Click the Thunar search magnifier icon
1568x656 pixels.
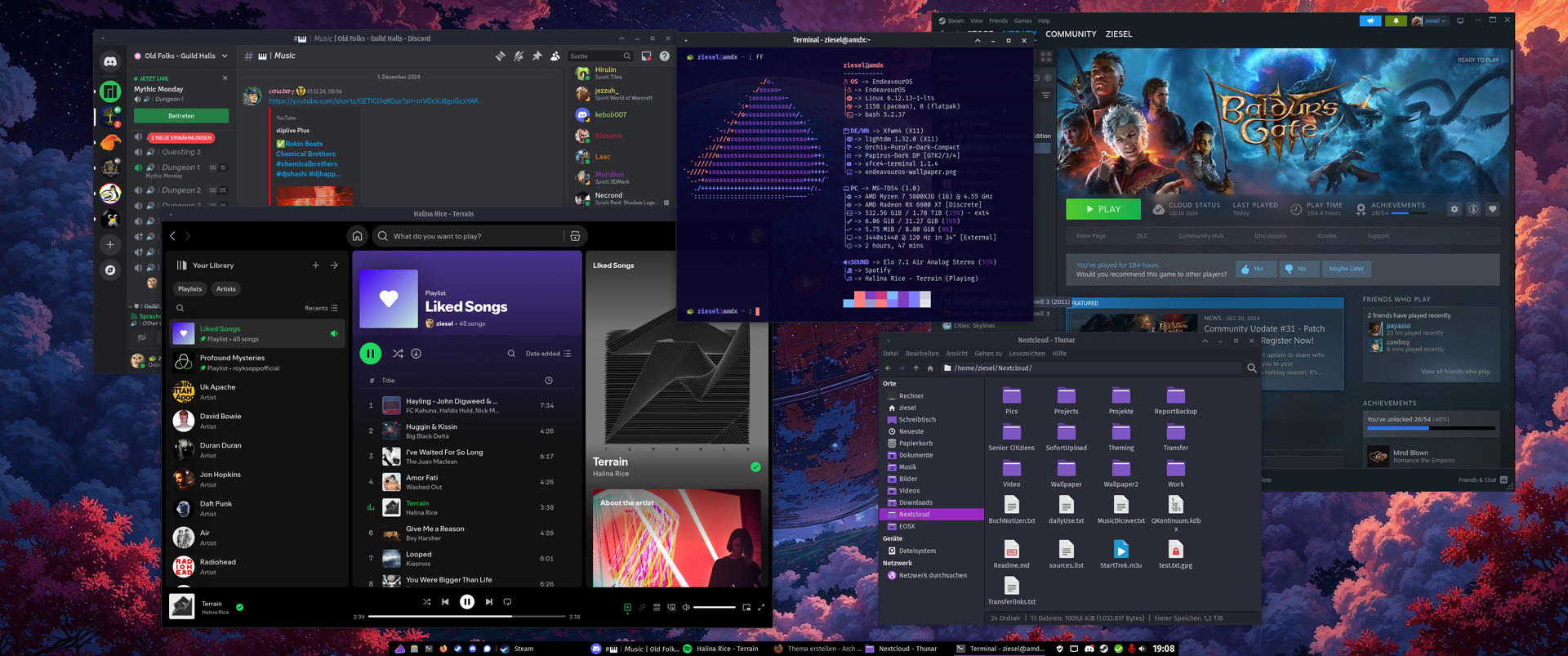click(1251, 368)
